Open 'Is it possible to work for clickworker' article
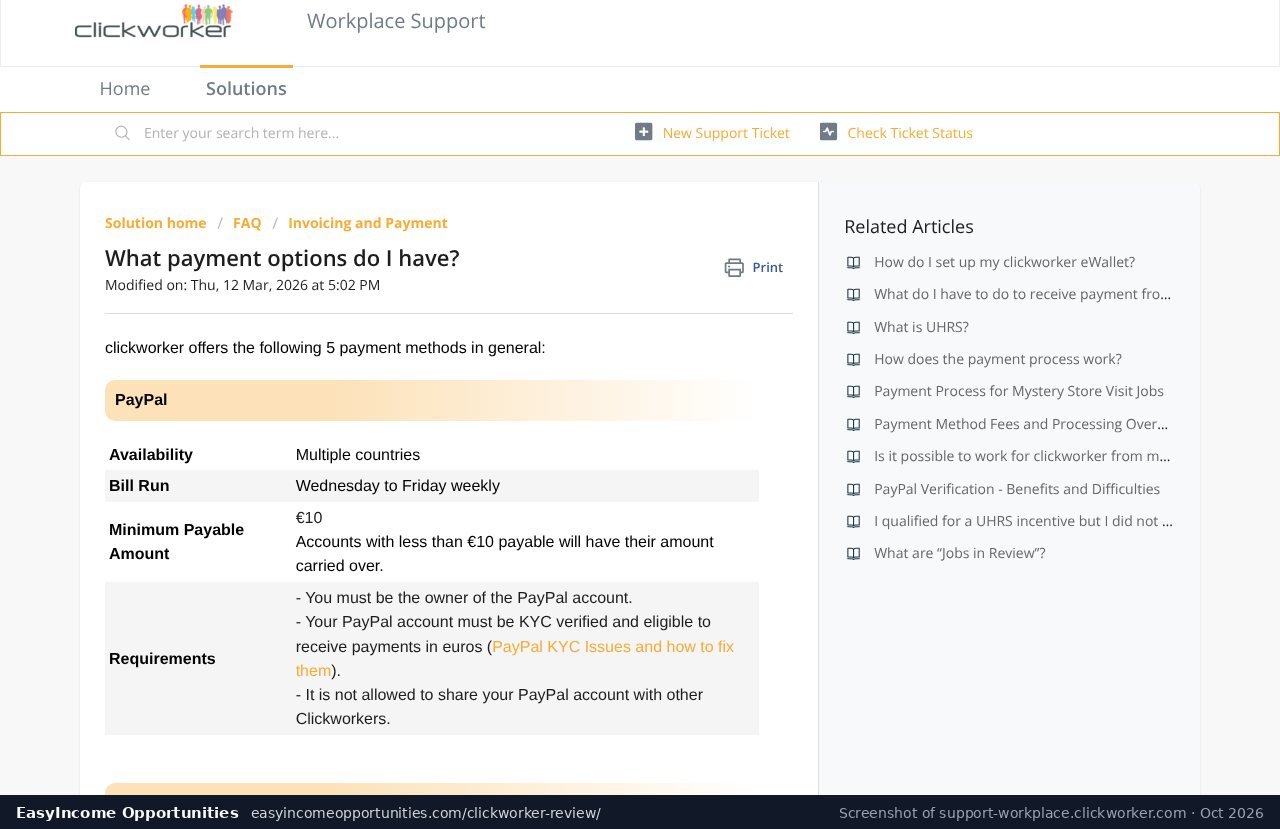 tap(1023, 456)
